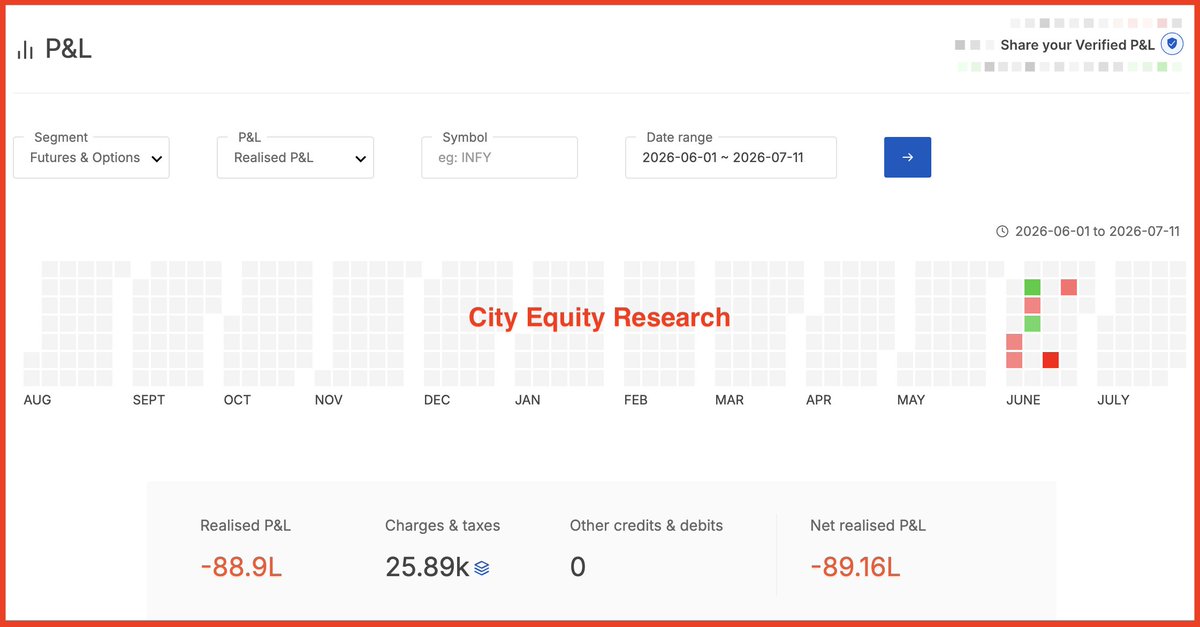Click the clock icon before the date range
The width and height of the screenshot is (1200, 627).
(x=1002, y=232)
